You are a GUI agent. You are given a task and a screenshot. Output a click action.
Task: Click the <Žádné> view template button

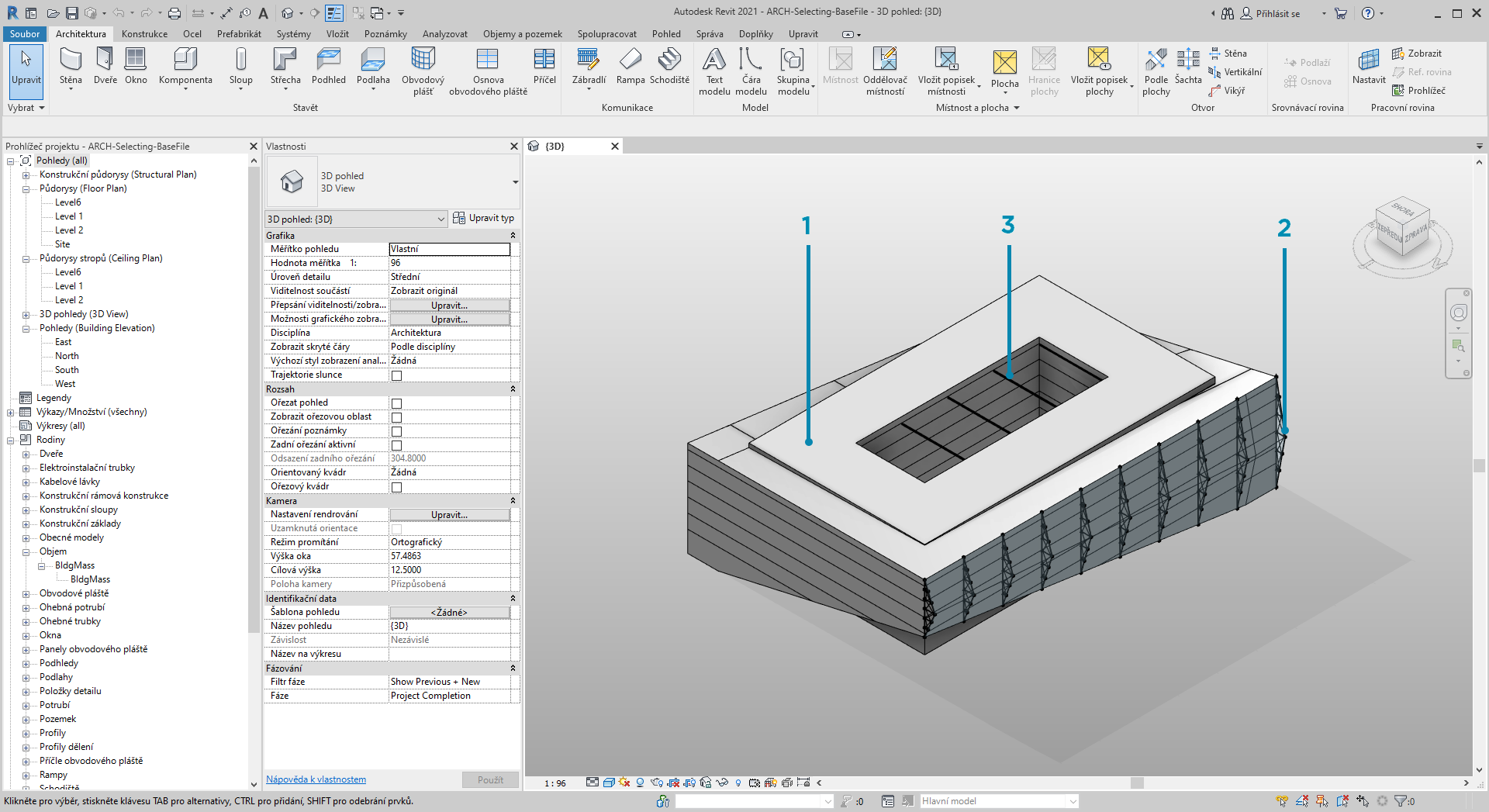point(450,613)
